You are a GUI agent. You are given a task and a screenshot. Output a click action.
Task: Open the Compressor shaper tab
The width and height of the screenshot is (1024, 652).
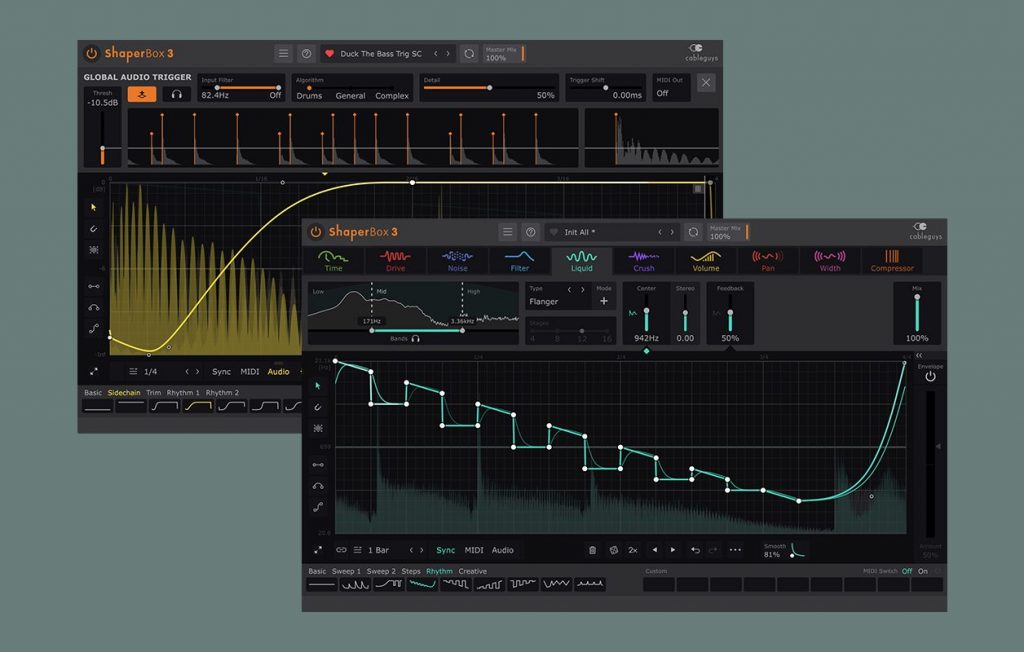891,261
